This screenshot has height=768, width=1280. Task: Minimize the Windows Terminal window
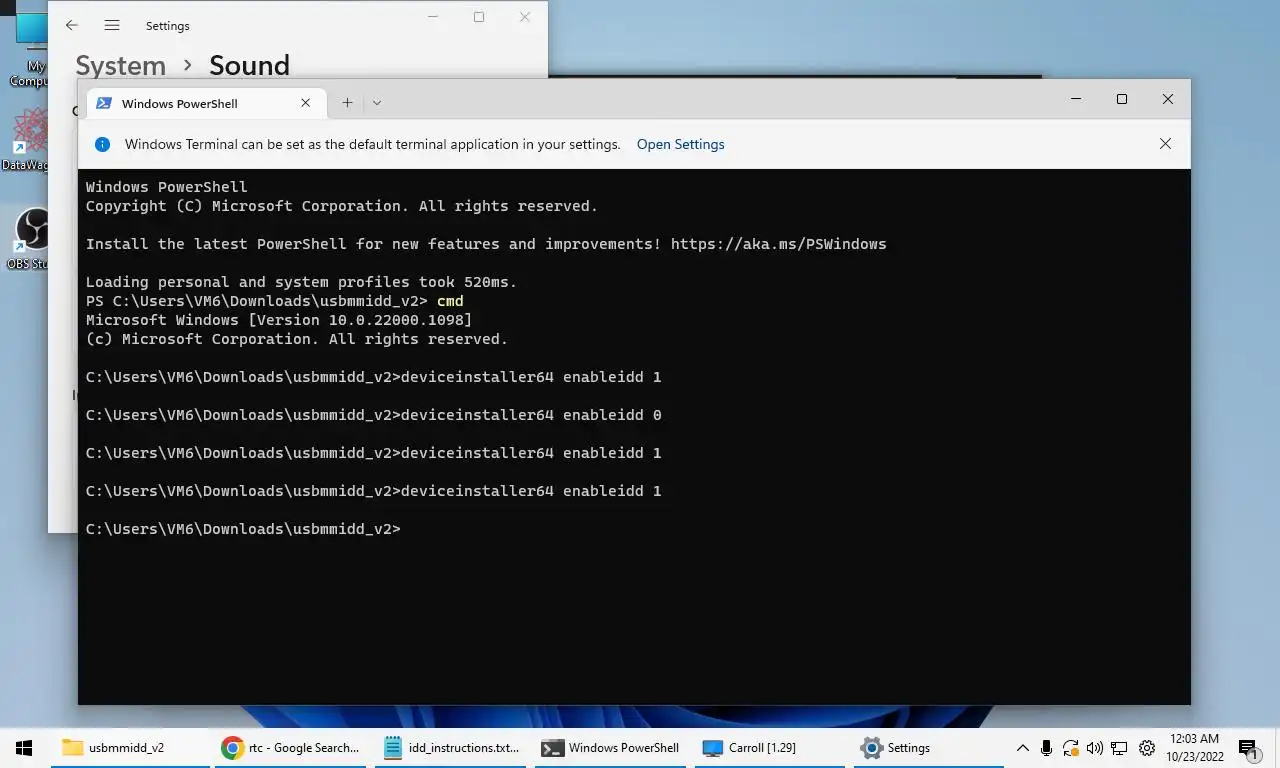click(x=1076, y=99)
